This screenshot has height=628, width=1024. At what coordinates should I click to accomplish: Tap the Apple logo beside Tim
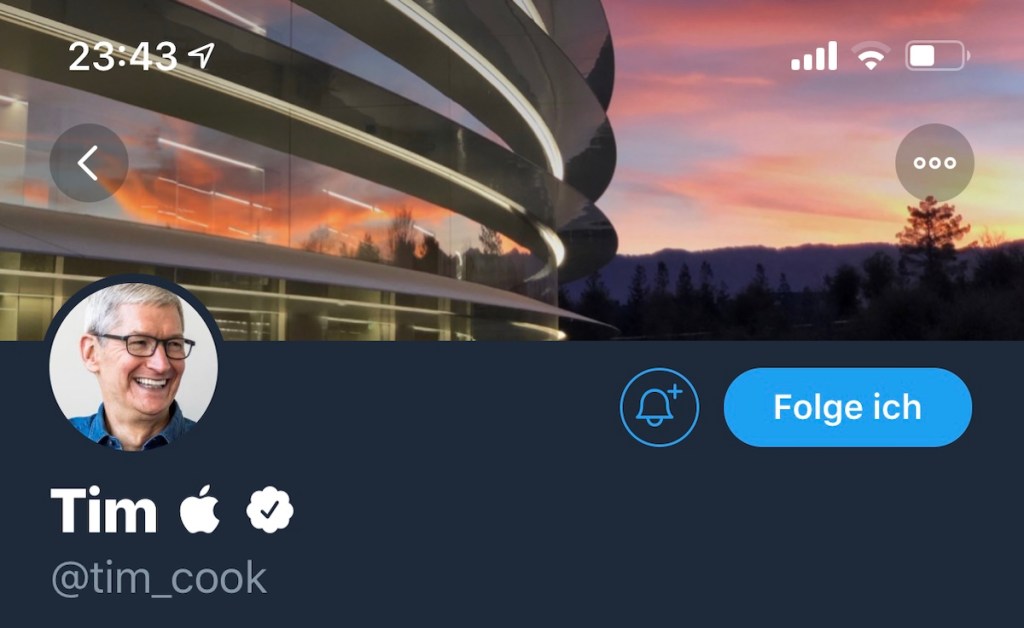(199, 509)
